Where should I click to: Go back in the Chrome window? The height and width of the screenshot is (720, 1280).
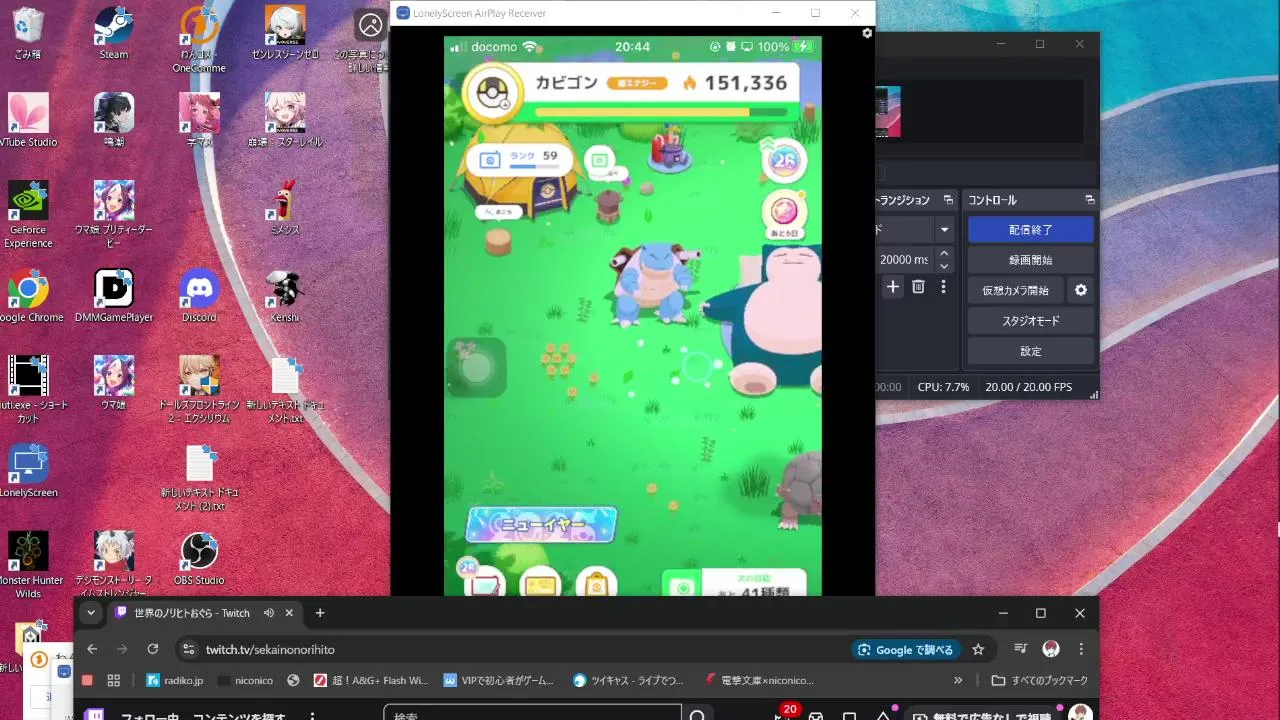tap(92, 649)
